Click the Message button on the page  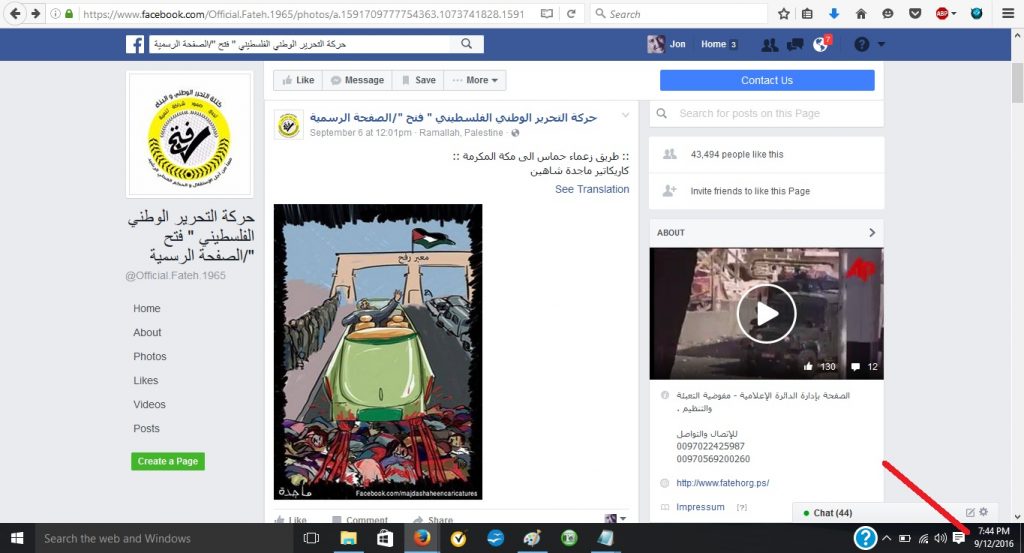[357, 80]
